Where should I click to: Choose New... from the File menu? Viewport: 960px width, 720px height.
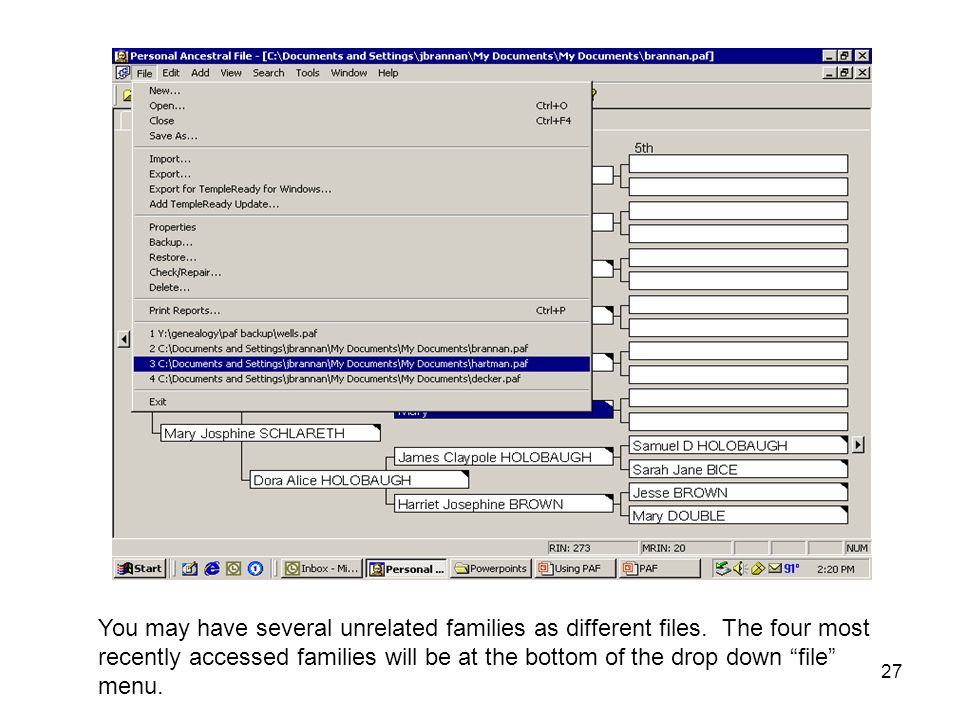[x=362, y=91]
